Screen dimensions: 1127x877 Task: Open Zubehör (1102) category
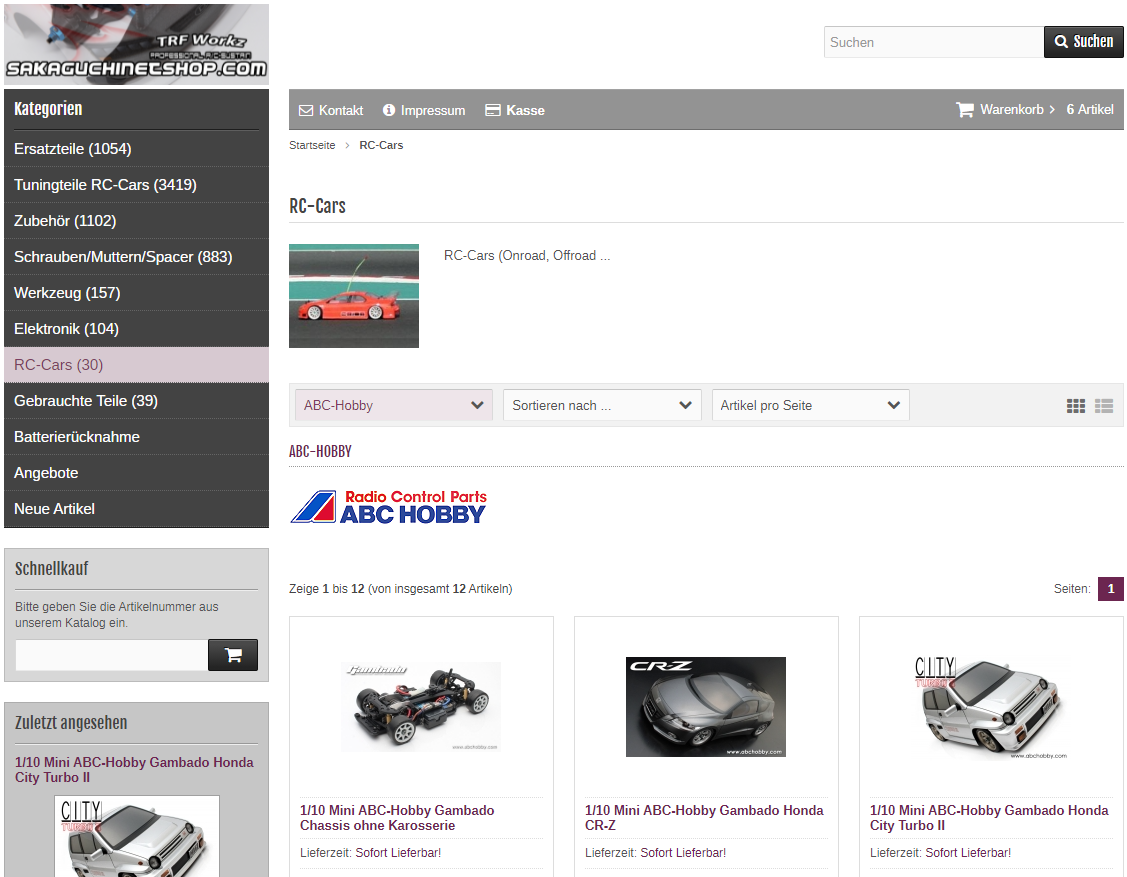(137, 221)
